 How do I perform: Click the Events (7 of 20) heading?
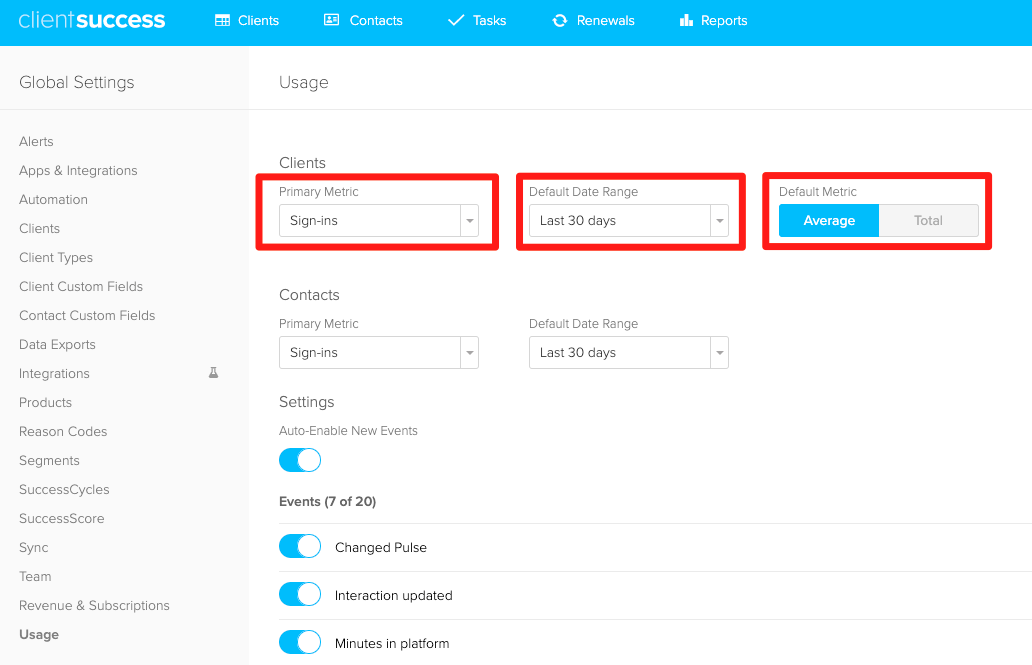pyautogui.click(x=328, y=501)
